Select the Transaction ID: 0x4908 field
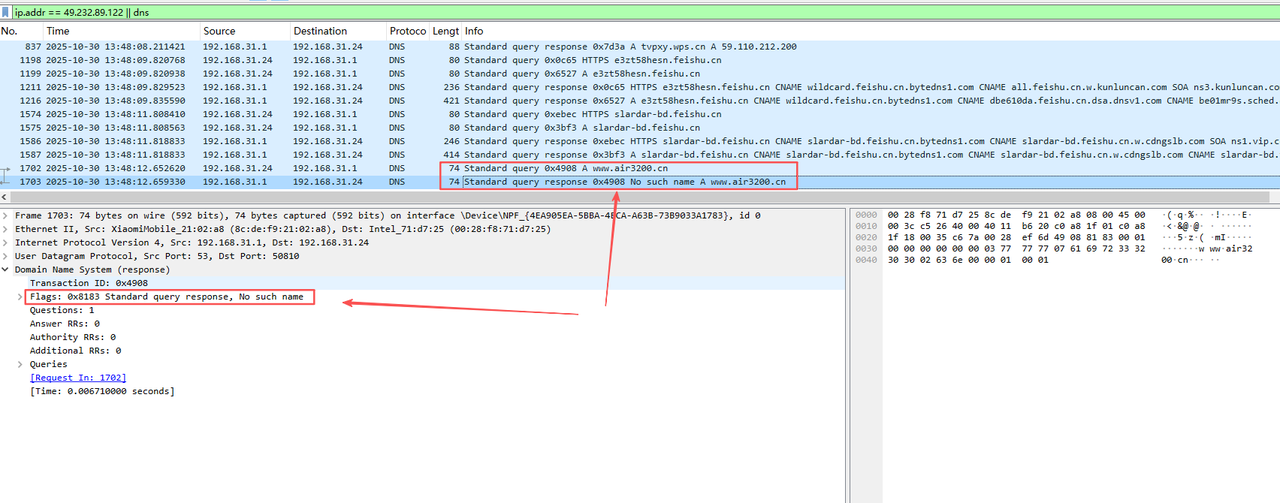 88,283
